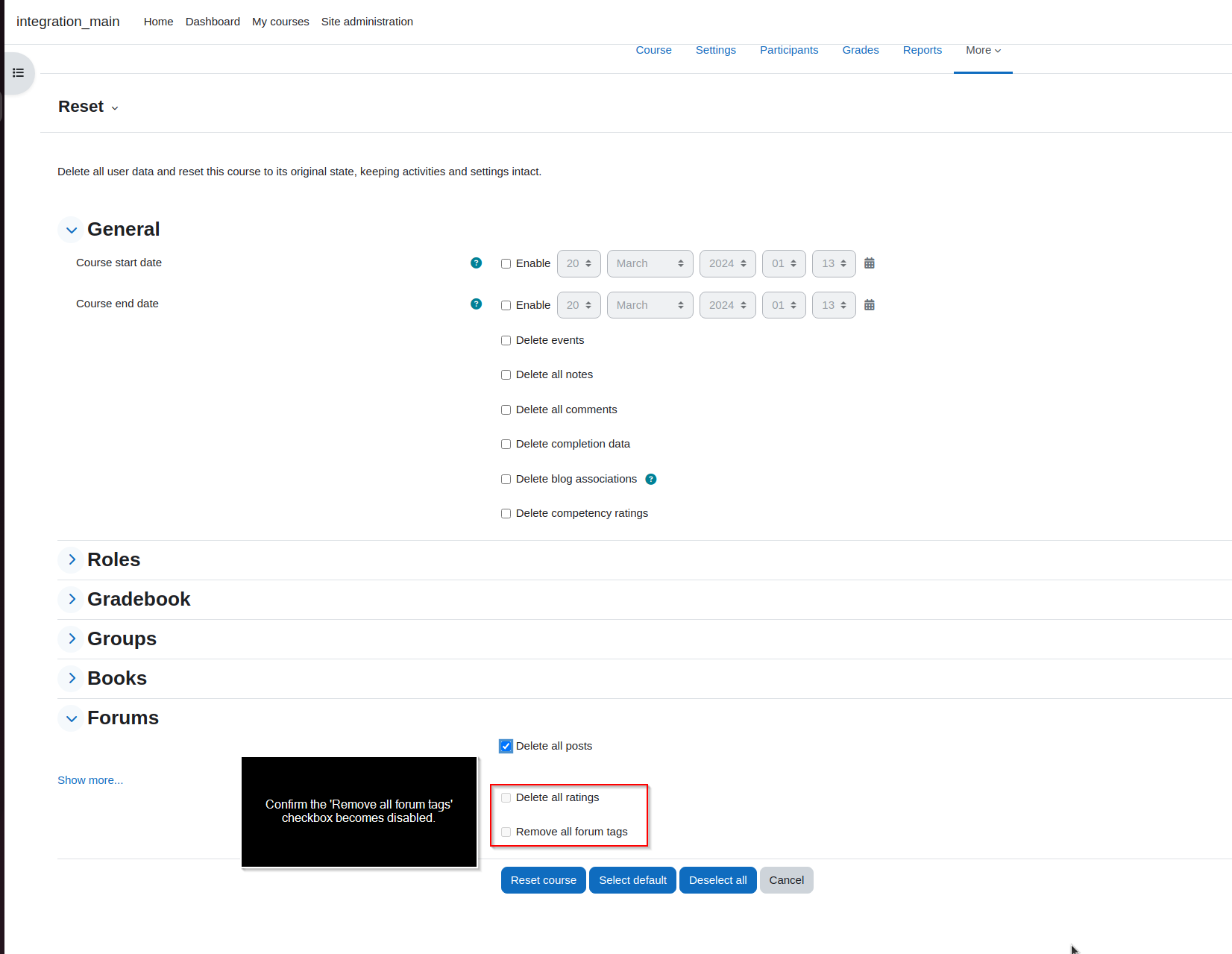Screen dimensions: 1232x954
Task: Uncheck Delete all posts
Action: [x=506, y=746]
